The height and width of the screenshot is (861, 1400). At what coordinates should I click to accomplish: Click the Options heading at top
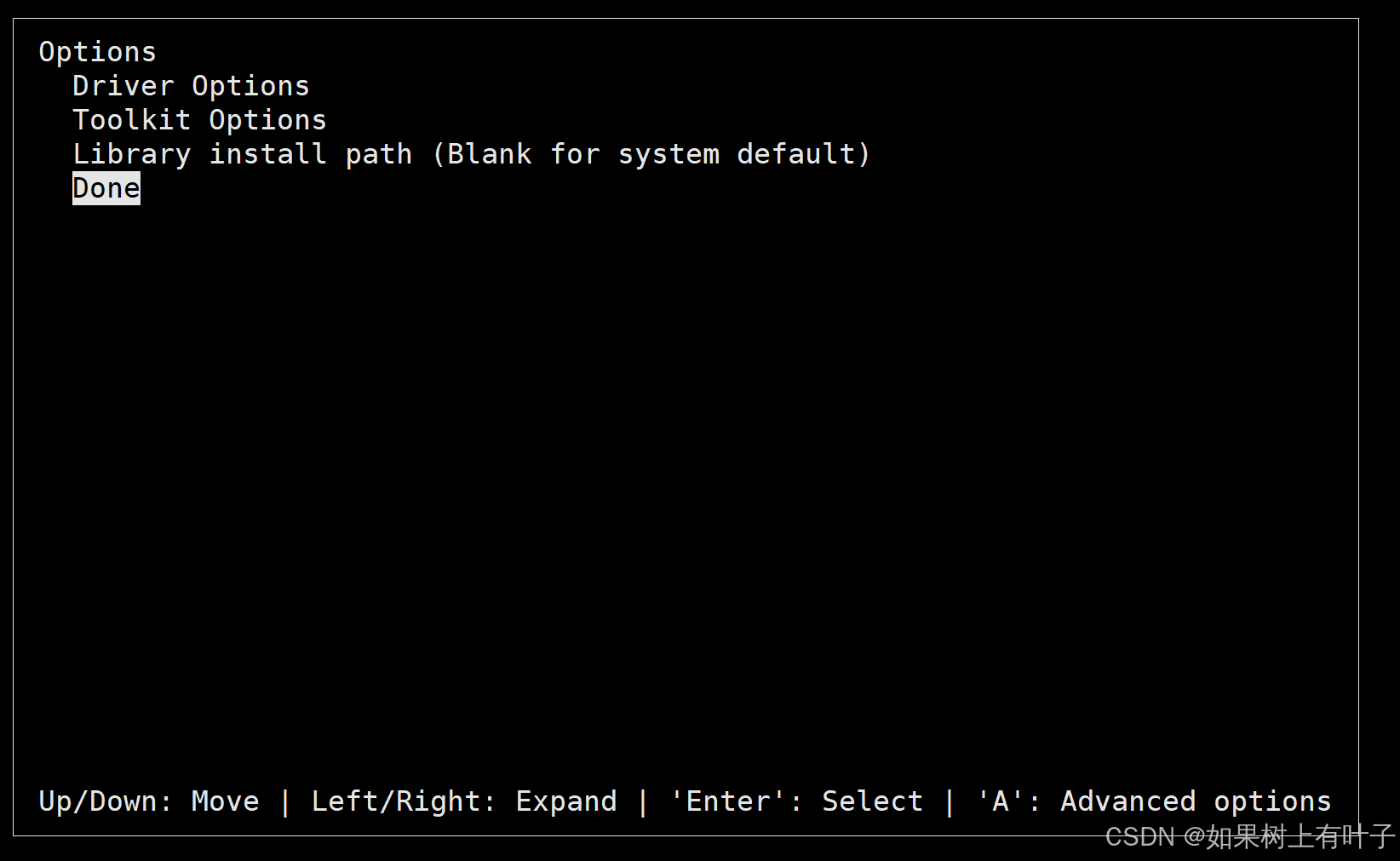pyautogui.click(x=98, y=52)
